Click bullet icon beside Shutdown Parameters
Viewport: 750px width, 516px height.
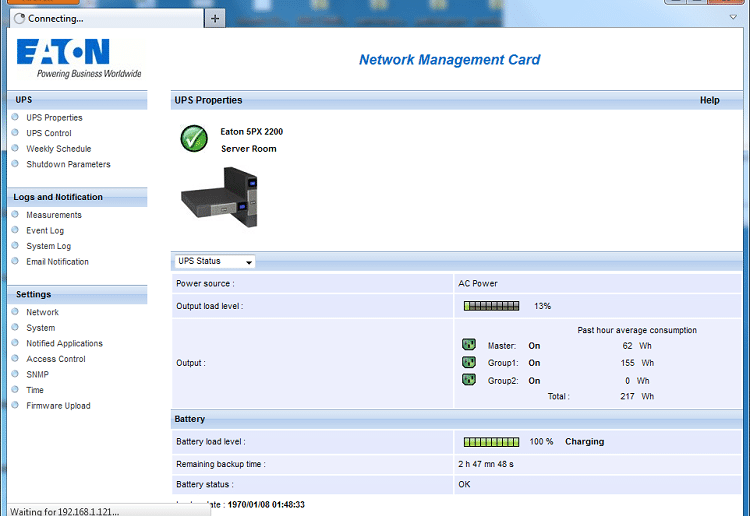pyautogui.click(x=15, y=164)
